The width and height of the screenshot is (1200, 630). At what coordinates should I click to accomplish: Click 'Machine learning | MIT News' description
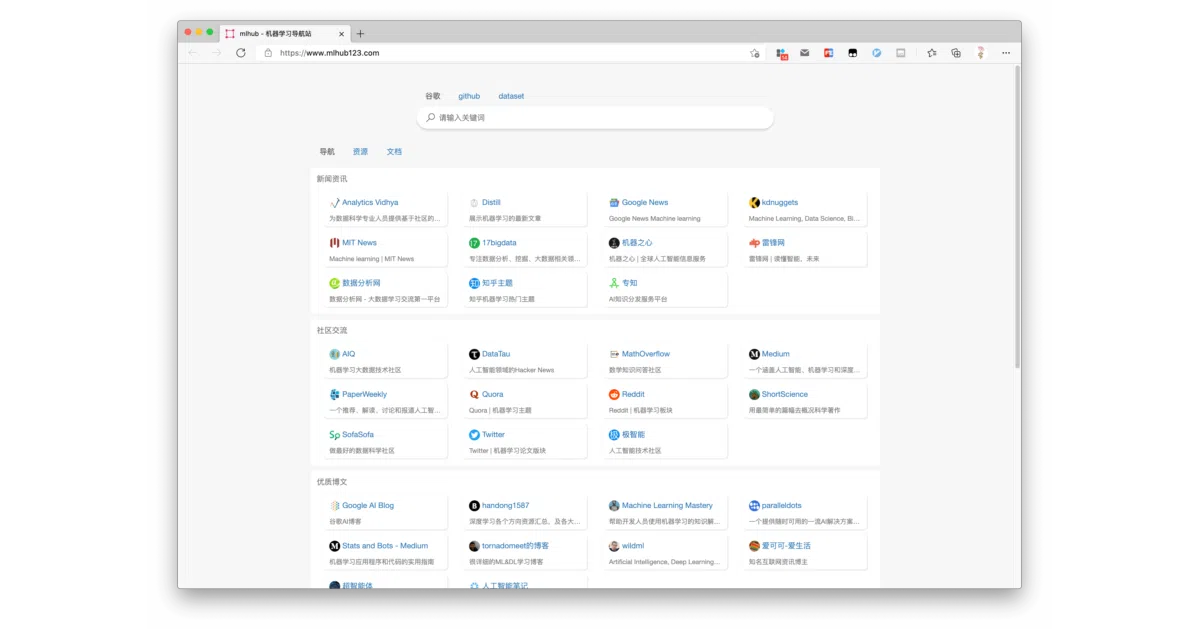pos(372,259)
